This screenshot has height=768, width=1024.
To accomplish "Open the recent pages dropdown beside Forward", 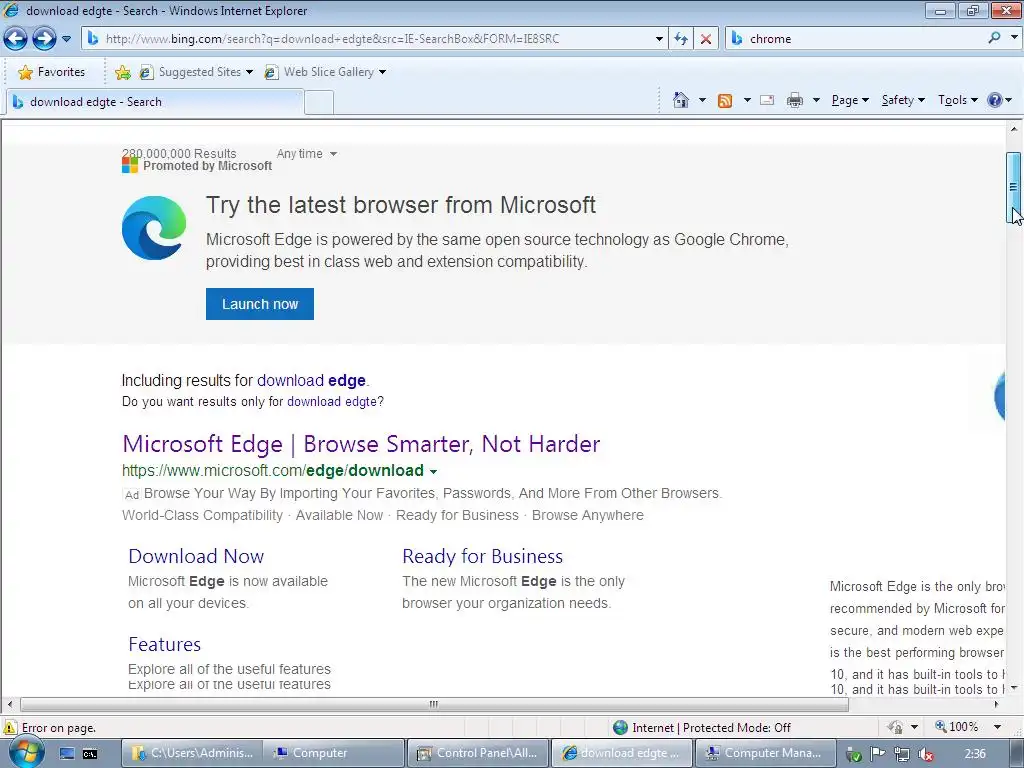I will pos(67,39).
